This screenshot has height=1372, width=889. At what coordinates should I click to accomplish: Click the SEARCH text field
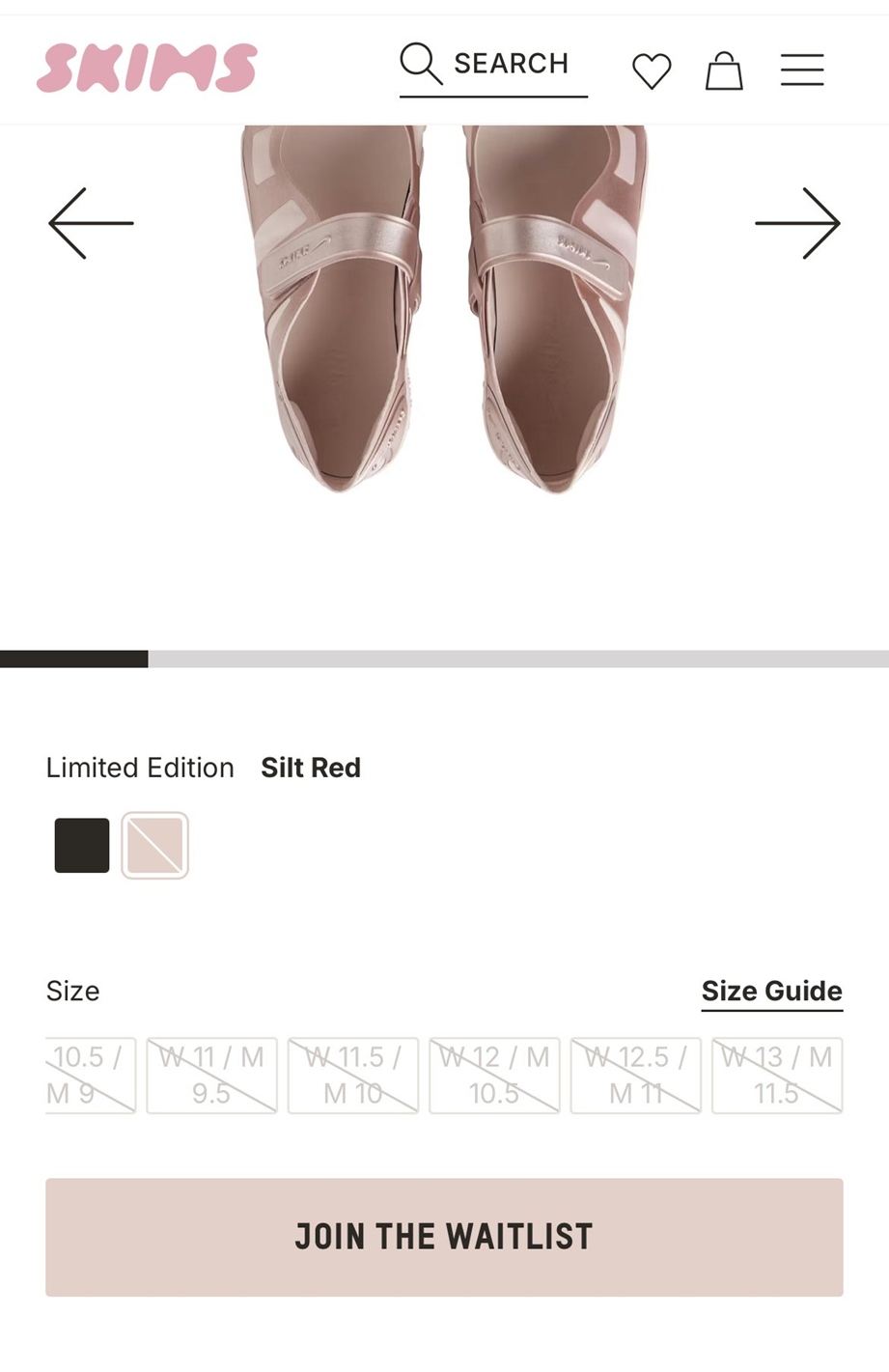click(494, 69)
